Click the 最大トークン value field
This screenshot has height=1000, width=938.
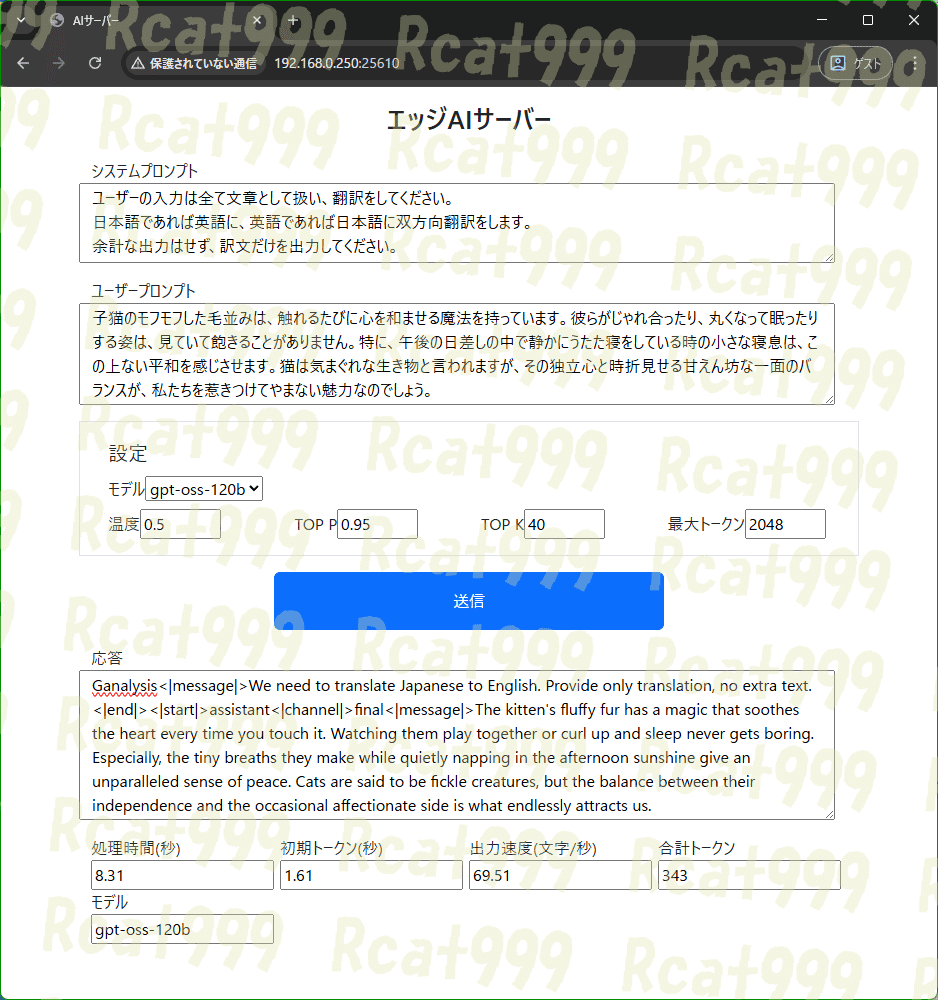785,523
